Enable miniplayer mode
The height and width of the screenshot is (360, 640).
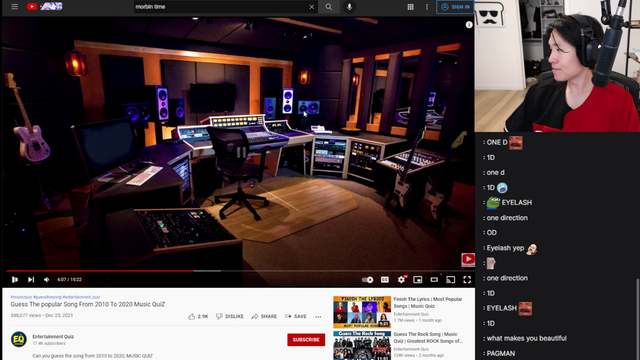coord(418,280)
